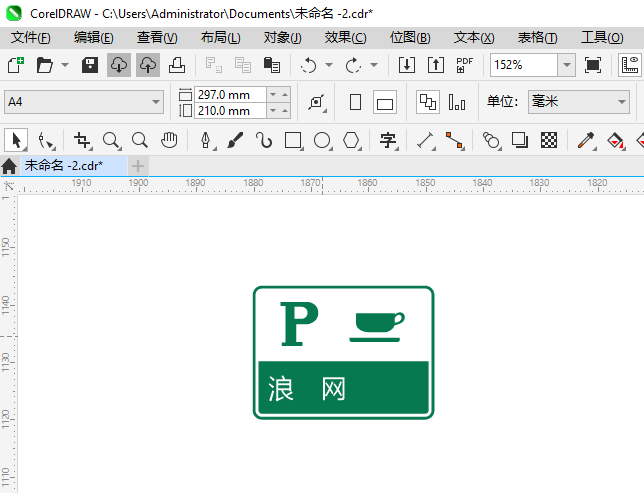Image resolution: width=644 pixels, height=493 pixels.
Task: Open the 文件(F) menu
Action: (31, 38)
